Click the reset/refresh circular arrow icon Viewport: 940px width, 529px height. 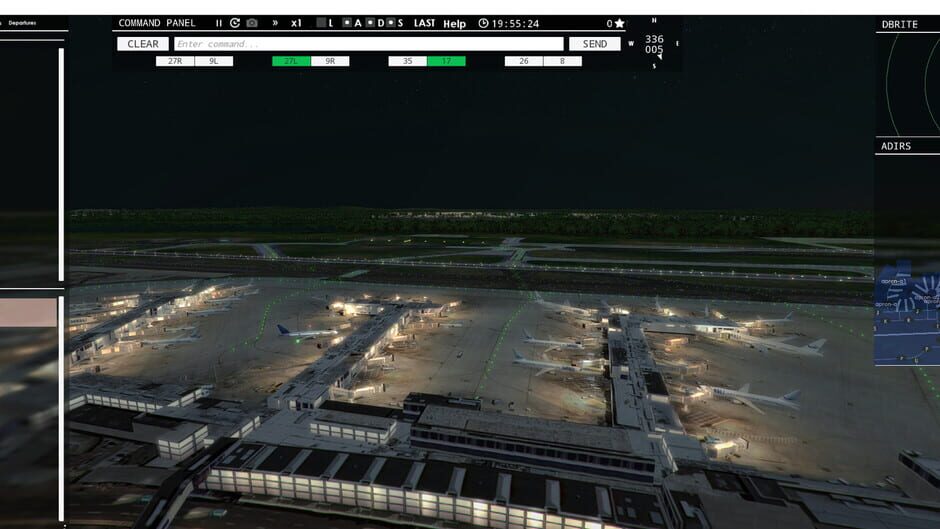point(235,23)
